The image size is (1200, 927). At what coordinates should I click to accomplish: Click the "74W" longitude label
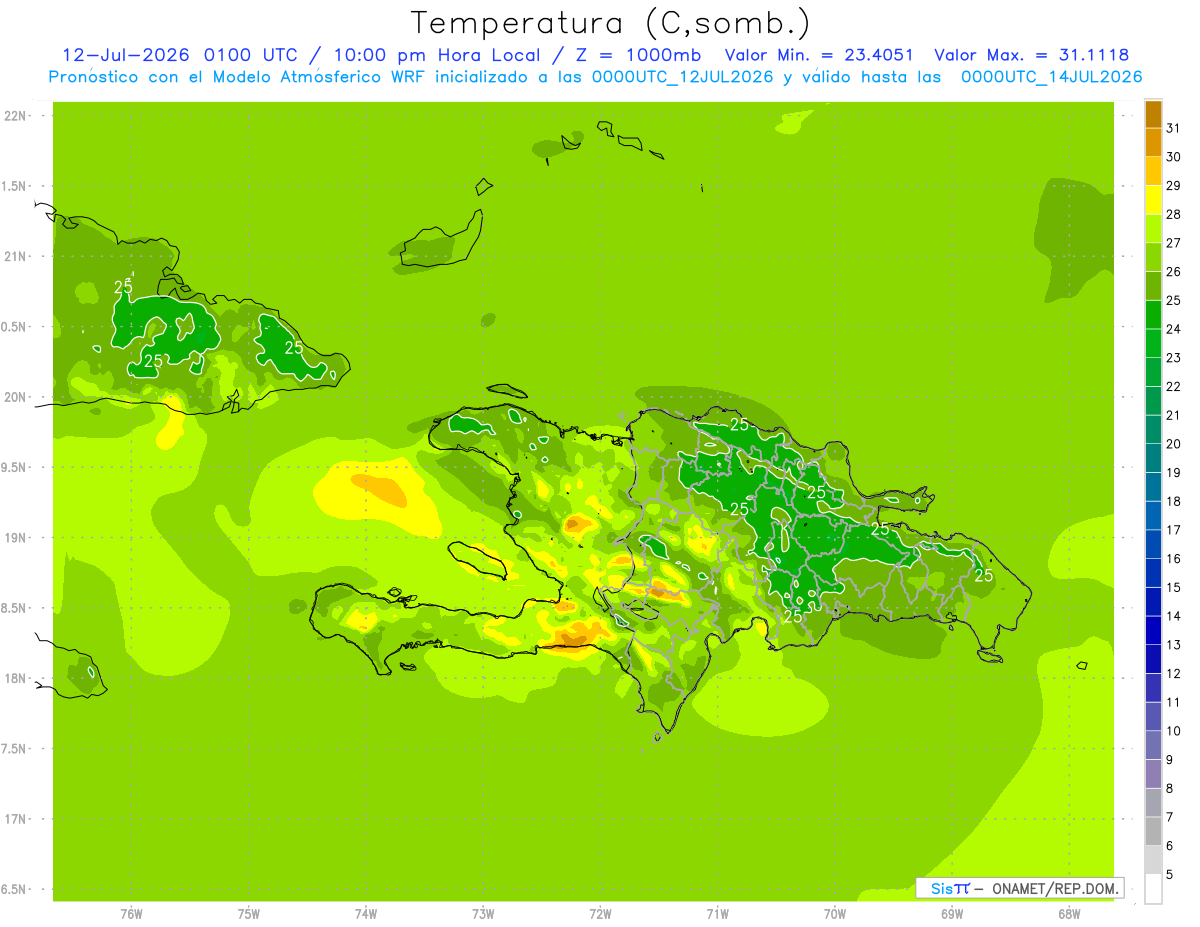(366, 913)
